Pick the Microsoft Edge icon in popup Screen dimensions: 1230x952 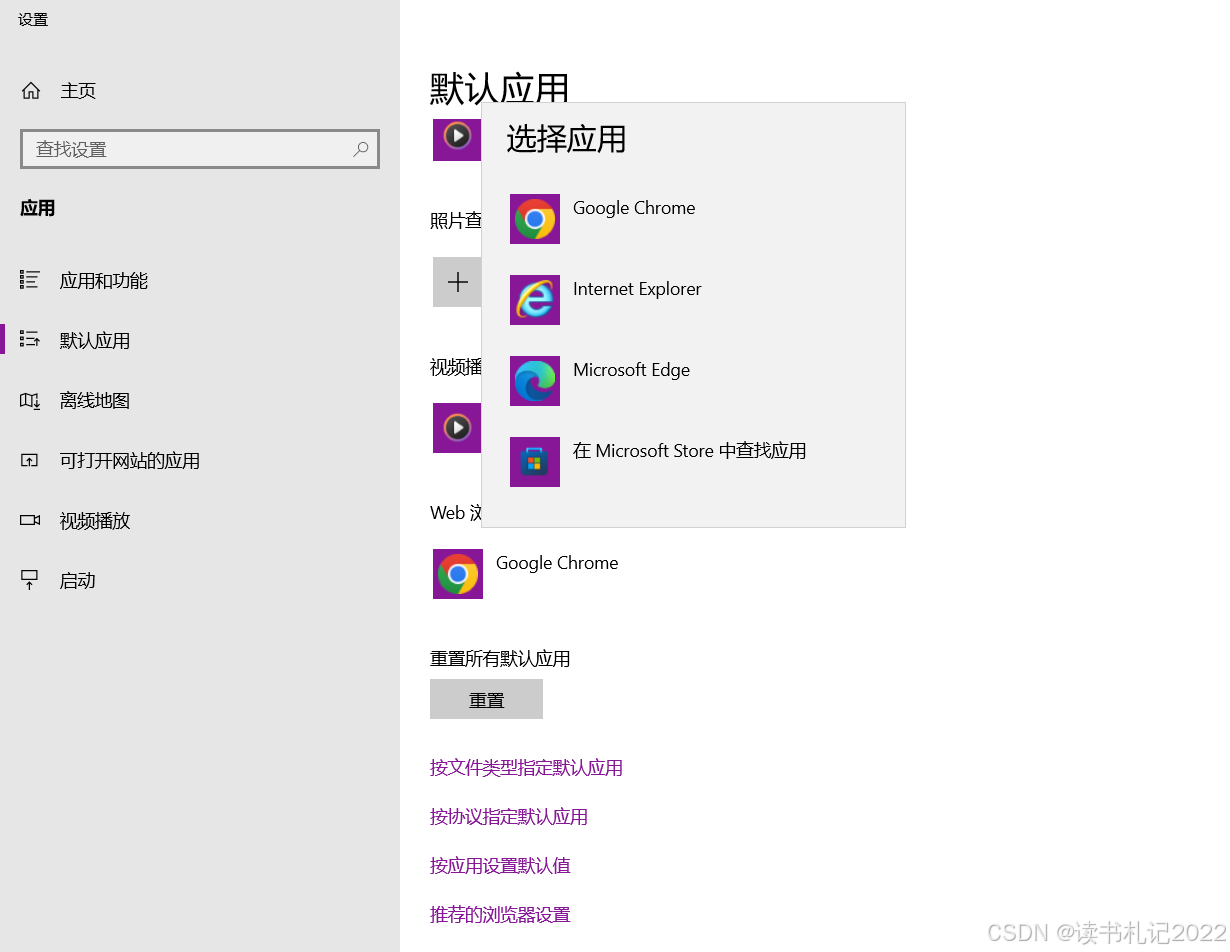coord(535,381)
